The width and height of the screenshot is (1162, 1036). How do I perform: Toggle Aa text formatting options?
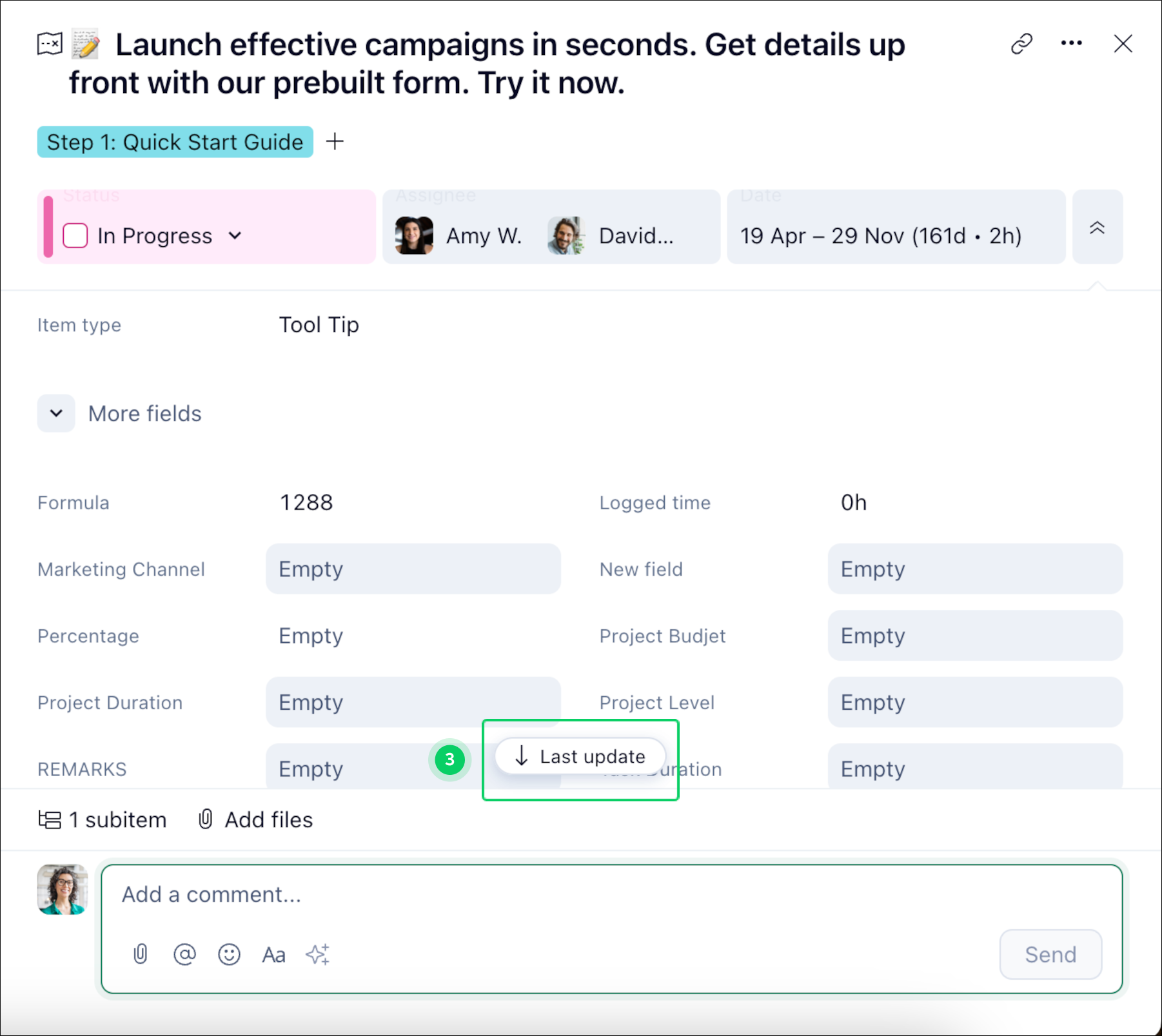(x=273, y=955)
